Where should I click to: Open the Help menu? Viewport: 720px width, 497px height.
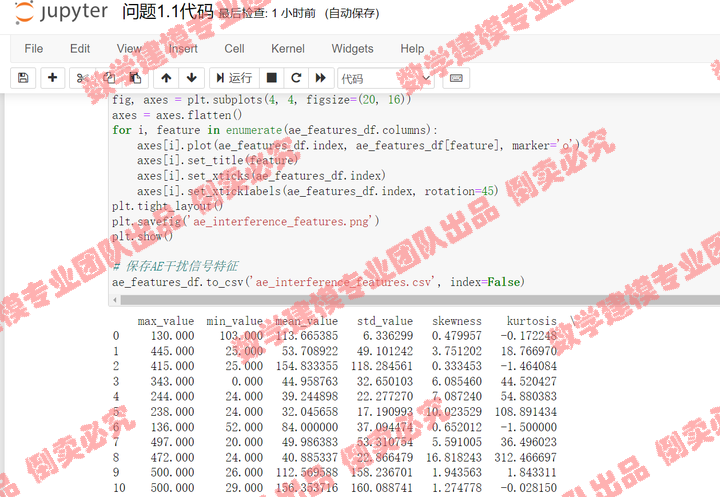[412, 48]
